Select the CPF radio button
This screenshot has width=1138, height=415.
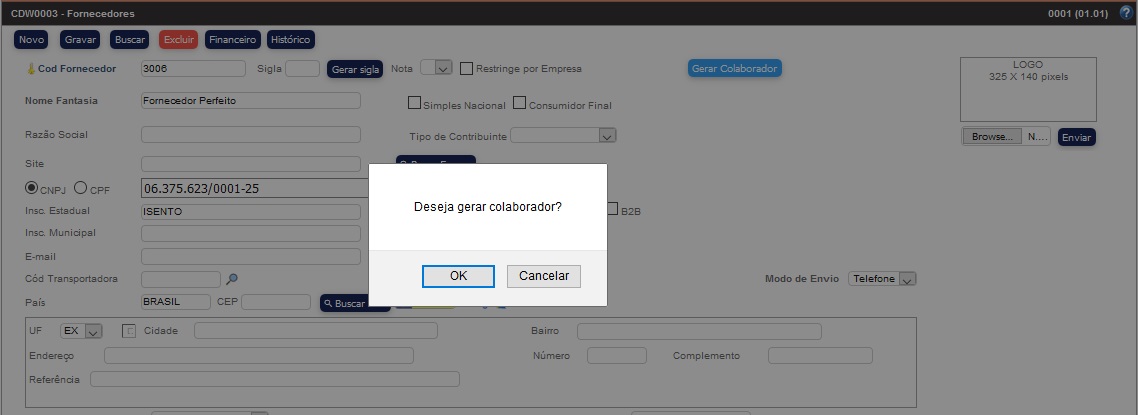81,188
